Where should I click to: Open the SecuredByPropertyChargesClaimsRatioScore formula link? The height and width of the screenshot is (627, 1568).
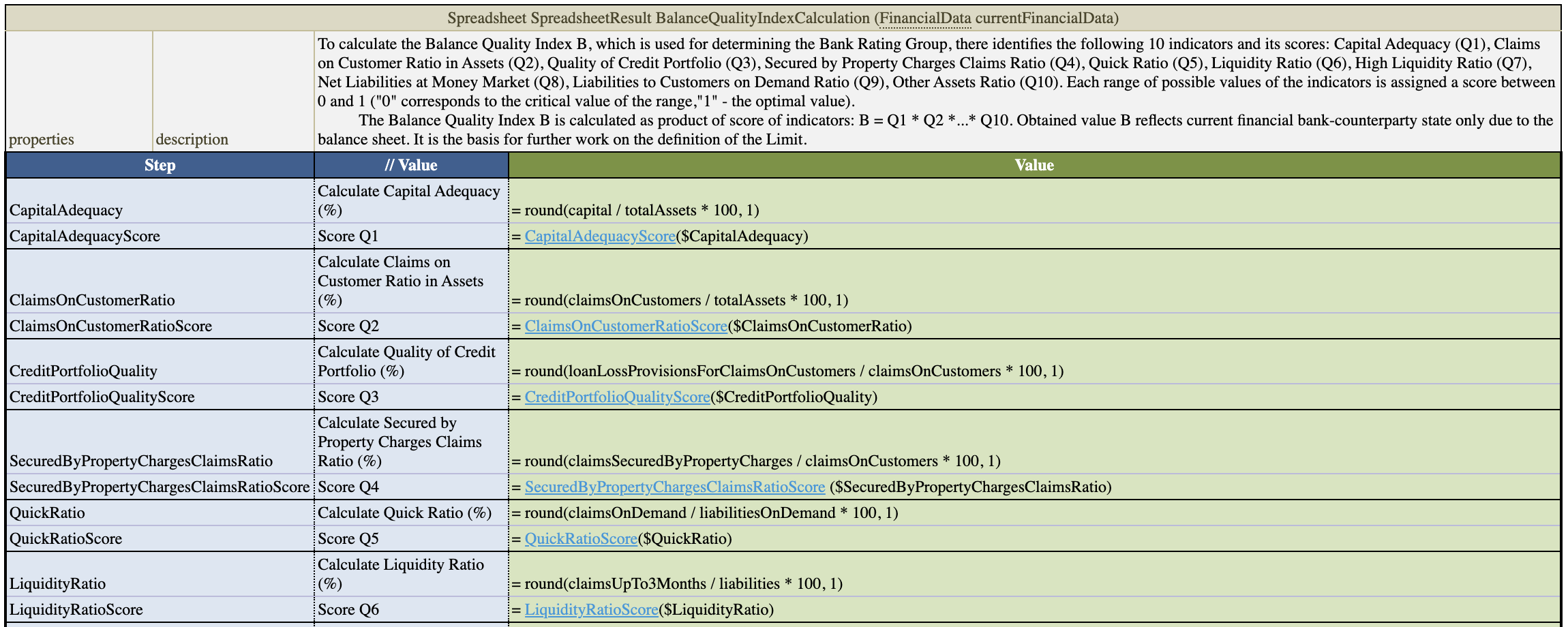click(674, 487)
